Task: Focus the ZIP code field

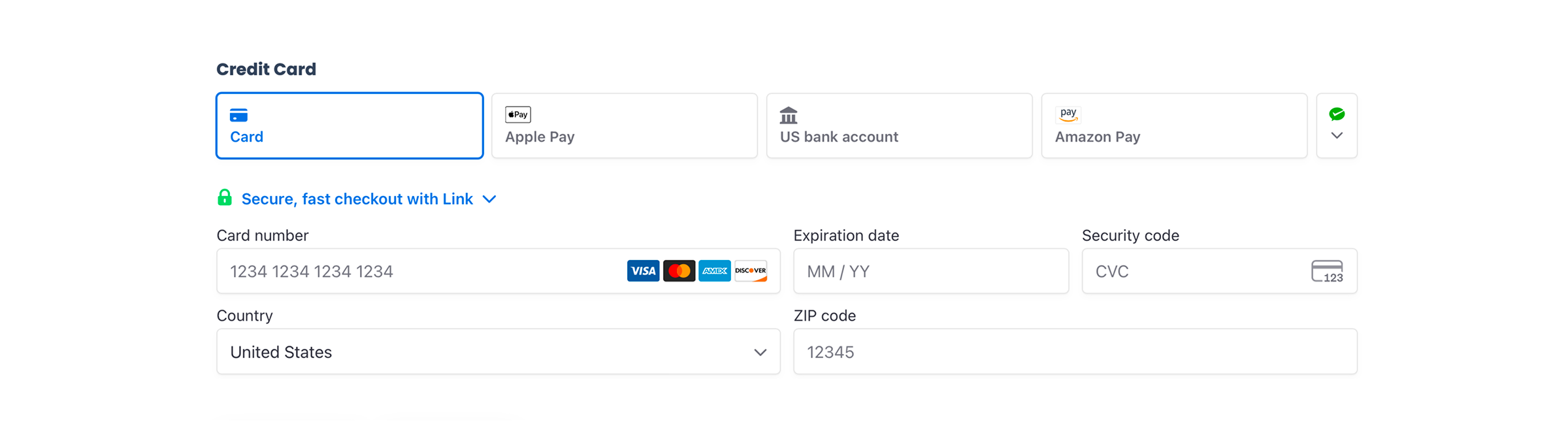Action: pos(1075,352)
